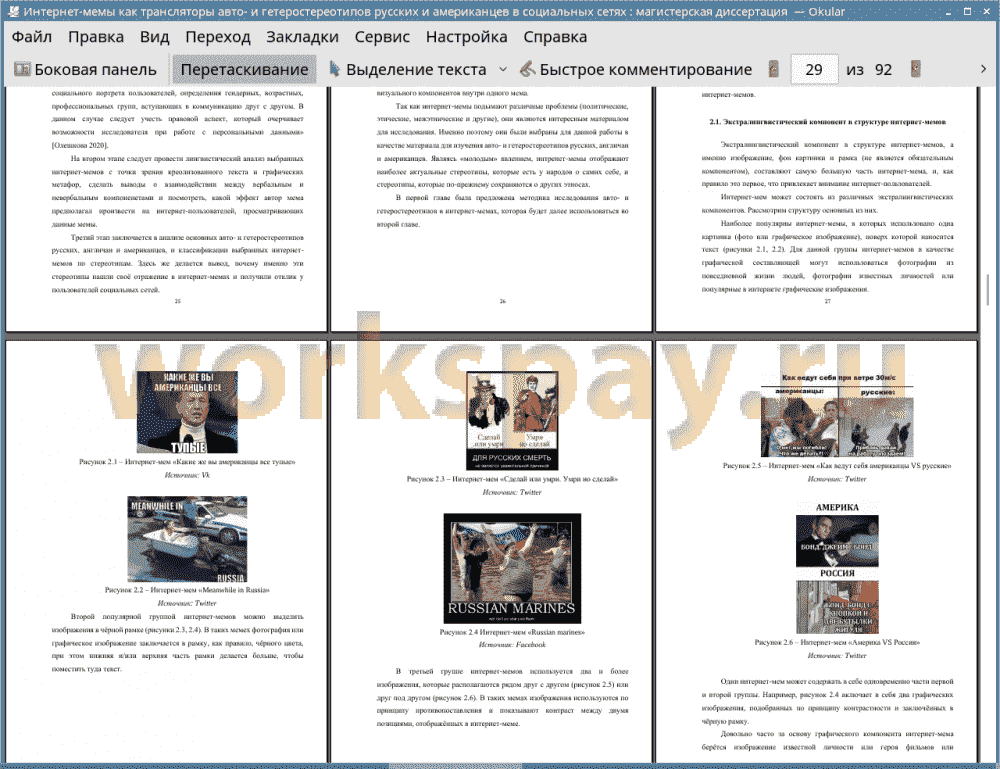Go to previous page with arrow icon
1000x769 pixels.
[774, 69]
